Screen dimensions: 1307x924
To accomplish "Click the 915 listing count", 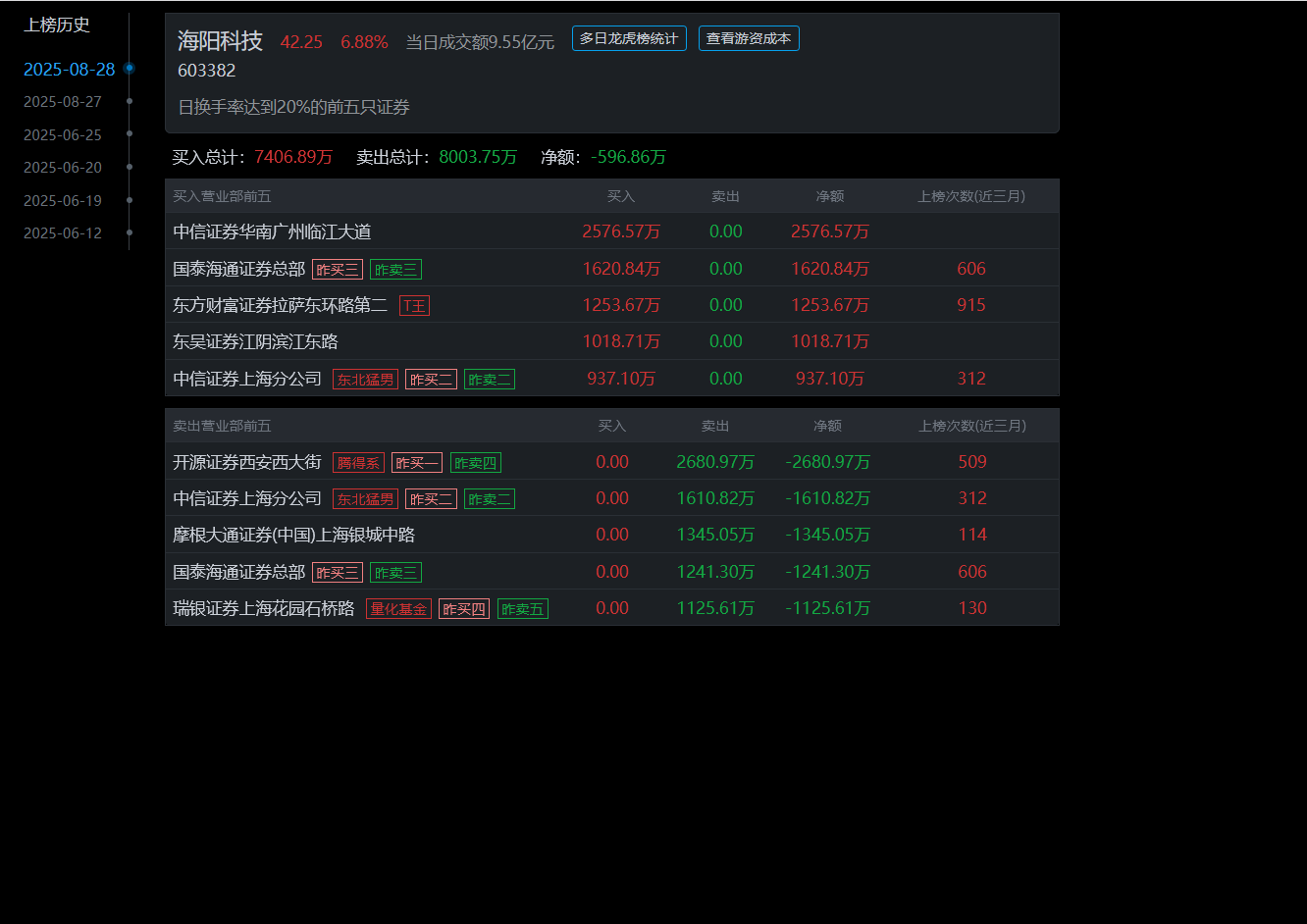I will (x=971, y=305).
